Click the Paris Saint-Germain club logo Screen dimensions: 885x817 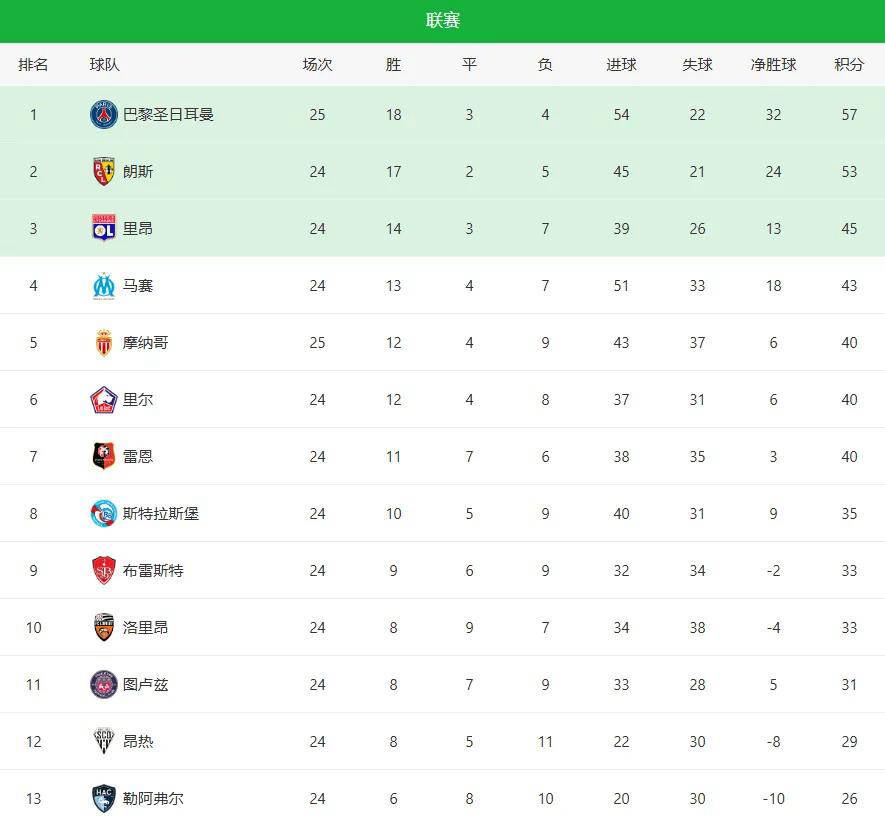pyautogui.click(x=104, y=114)
